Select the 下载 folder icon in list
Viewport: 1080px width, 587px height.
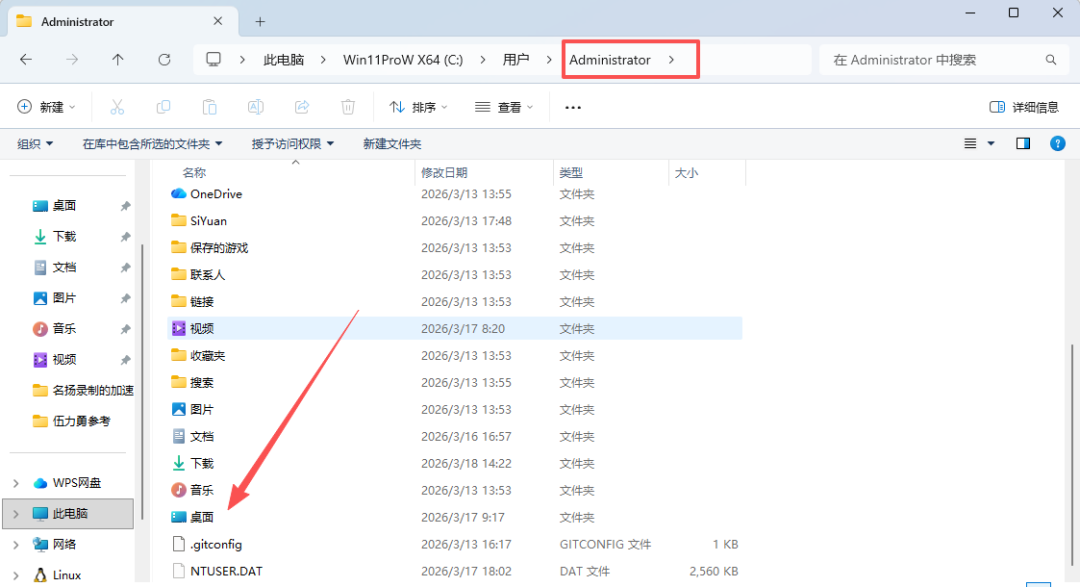coord(178,463)
